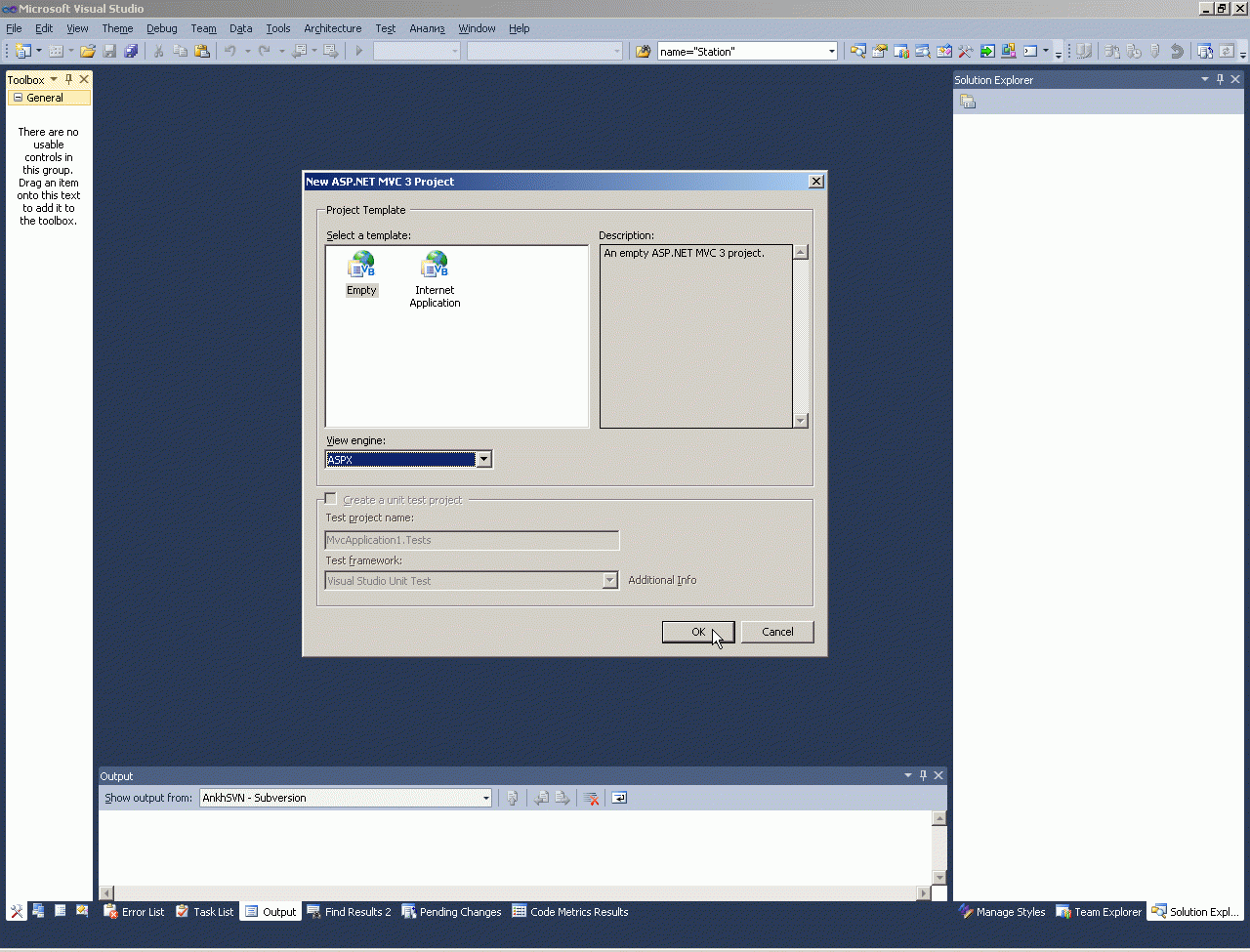Screen dimensions: 1250x952
Task: Click the Start Page toolbar icon (green arrow)
Action: click(987, 51)
